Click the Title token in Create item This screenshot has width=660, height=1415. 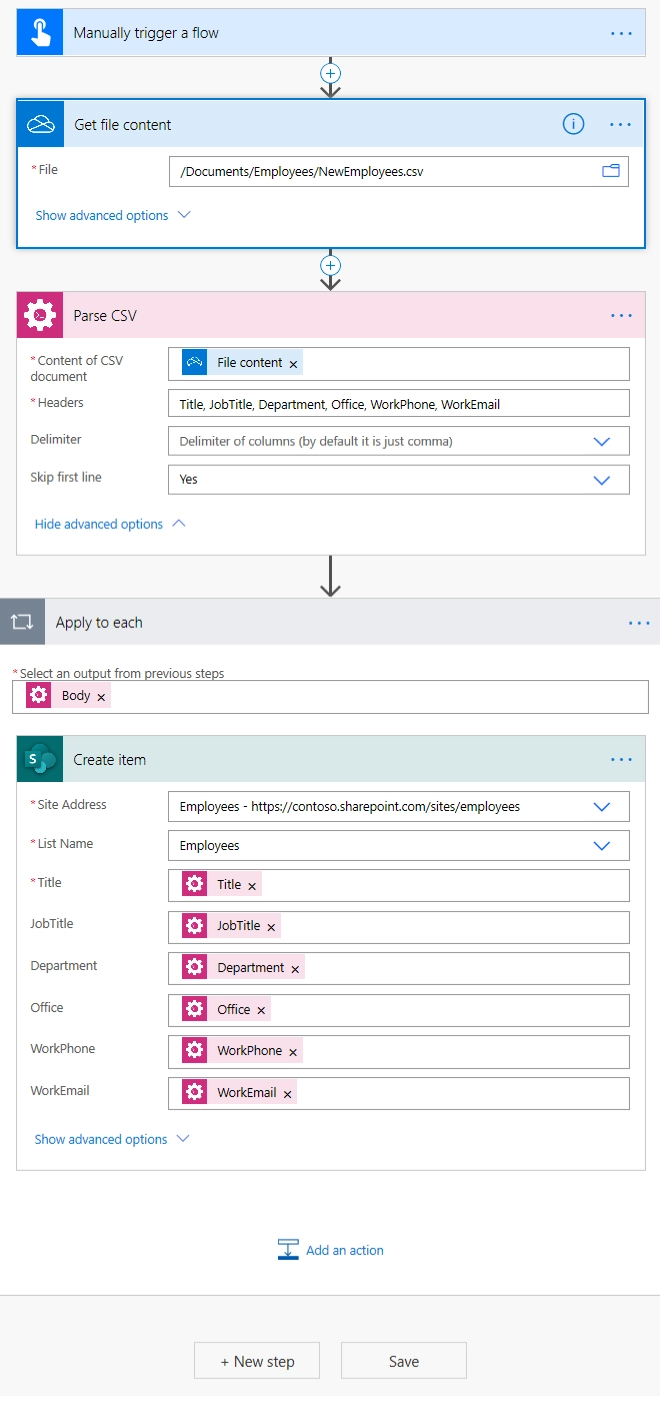click(221, 884)
